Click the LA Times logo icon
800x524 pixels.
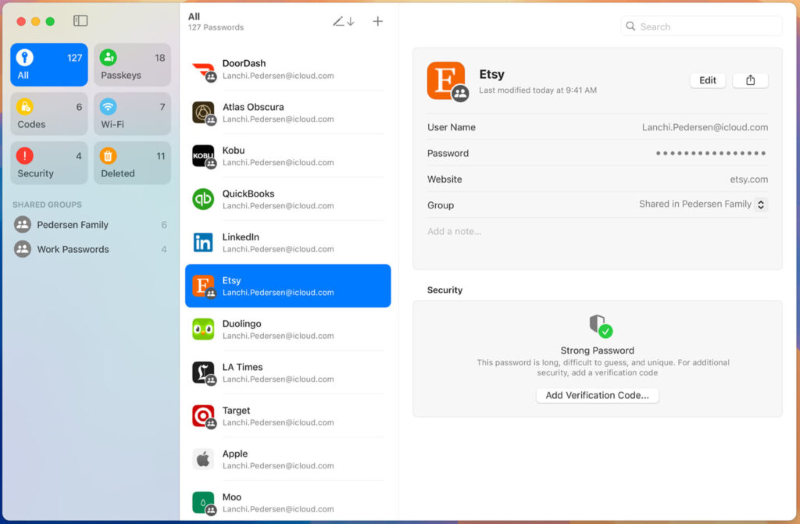203,372
